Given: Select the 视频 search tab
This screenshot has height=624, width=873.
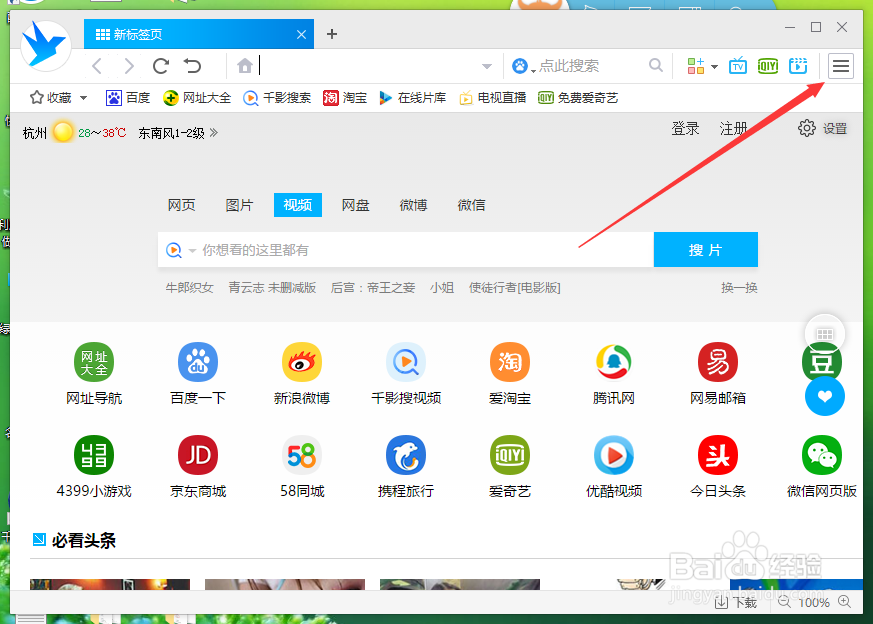Looking at the screenshot, I should tap(298, 205).
